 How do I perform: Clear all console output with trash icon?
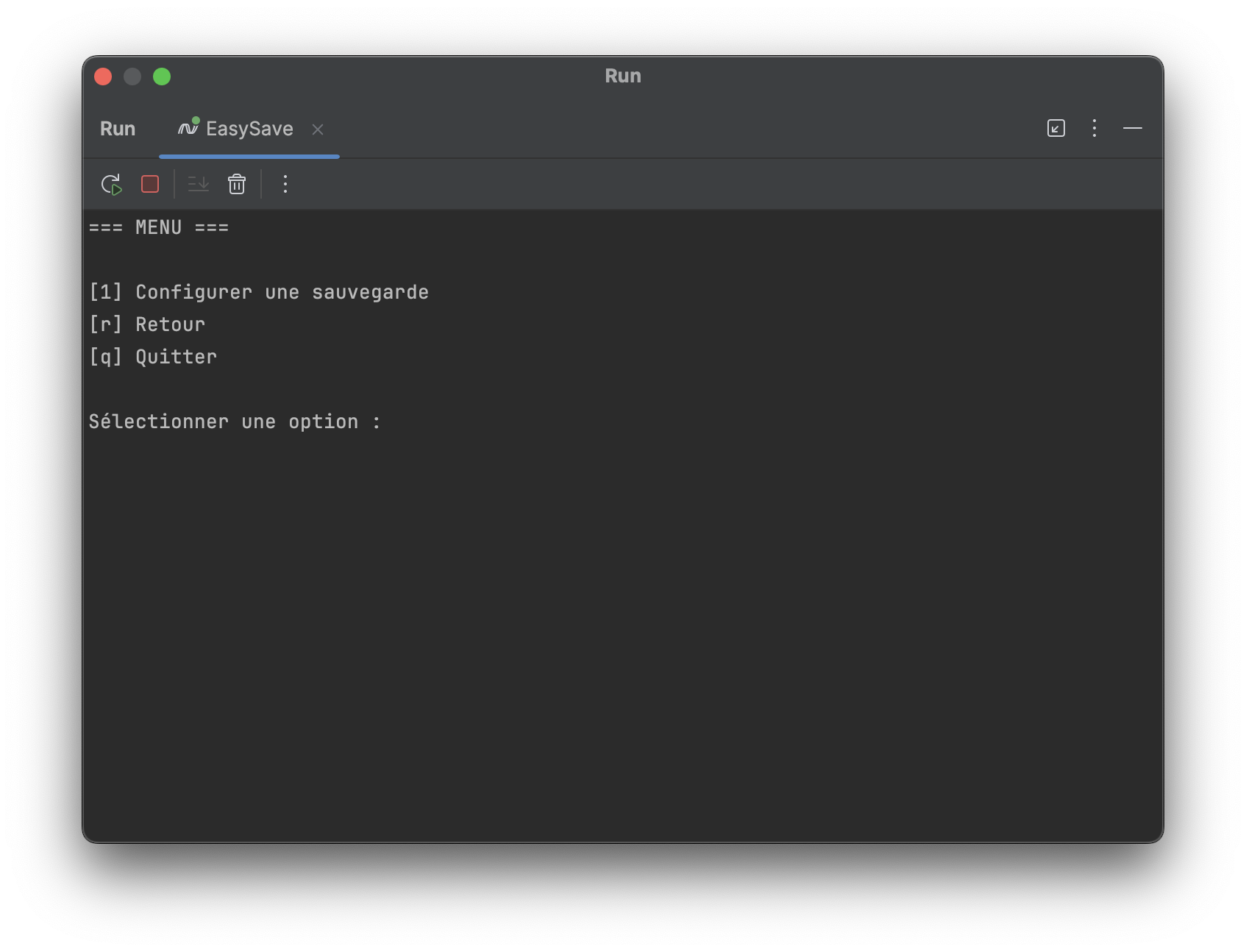coord(236,184)
